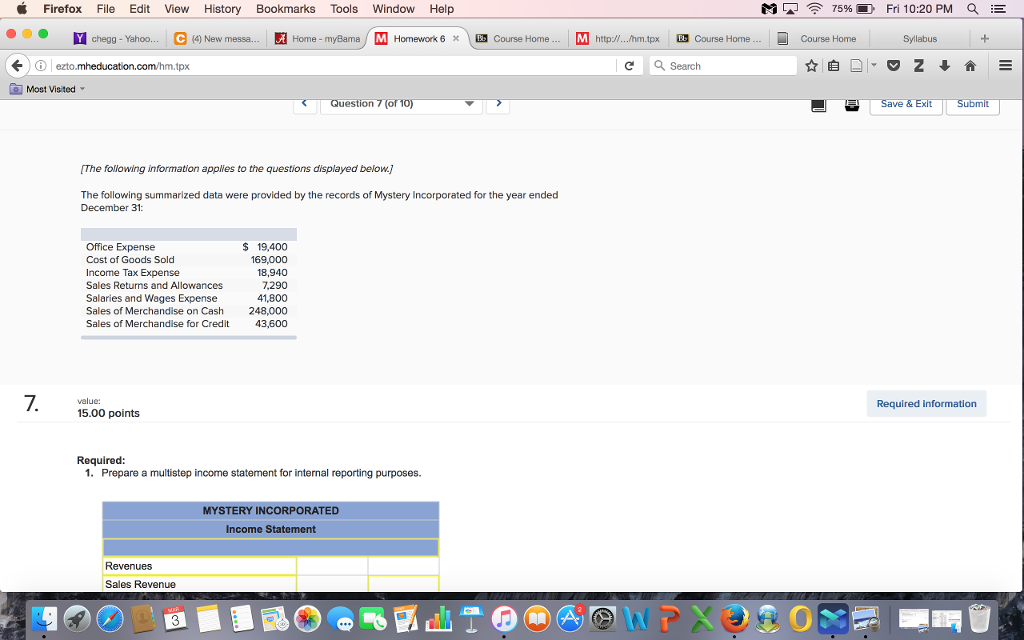Click the Required Information button
The width and height of the screenshot is (1024, 640).
click(926, 403)
